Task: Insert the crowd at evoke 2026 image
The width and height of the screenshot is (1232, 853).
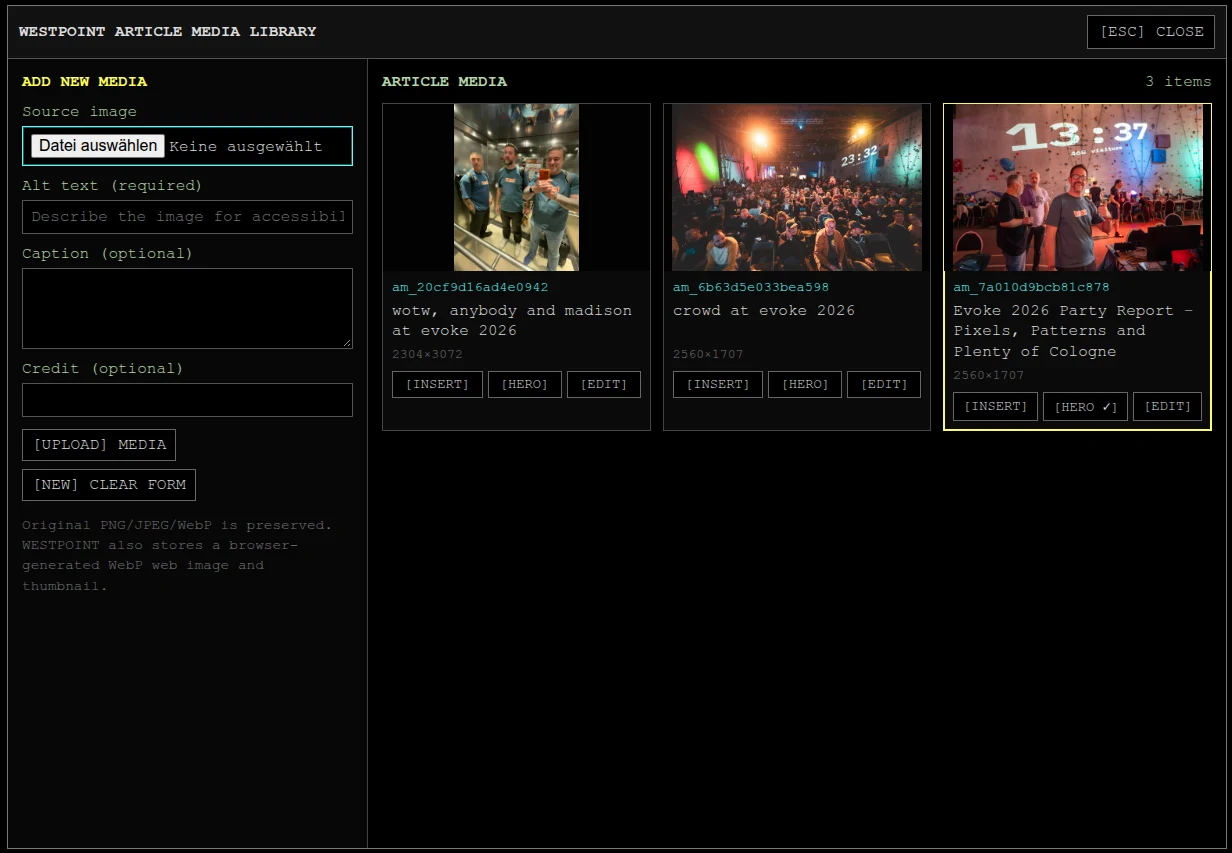Action: (x=718, y=385)
